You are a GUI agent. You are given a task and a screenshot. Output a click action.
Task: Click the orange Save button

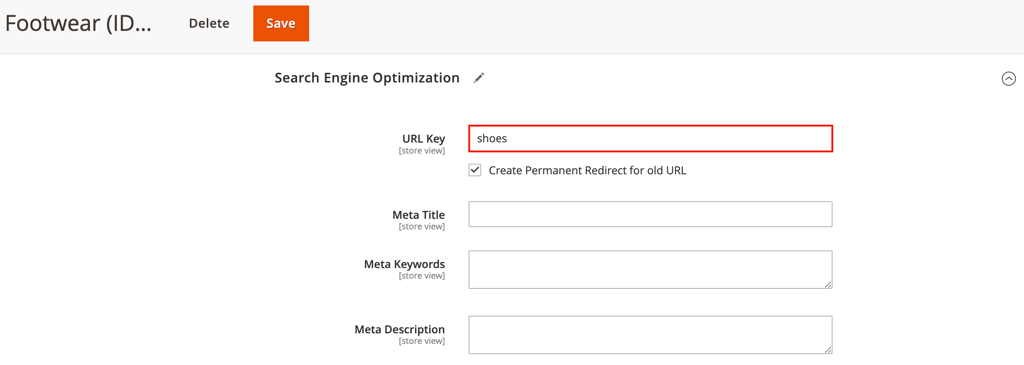[x=281, y=24]
